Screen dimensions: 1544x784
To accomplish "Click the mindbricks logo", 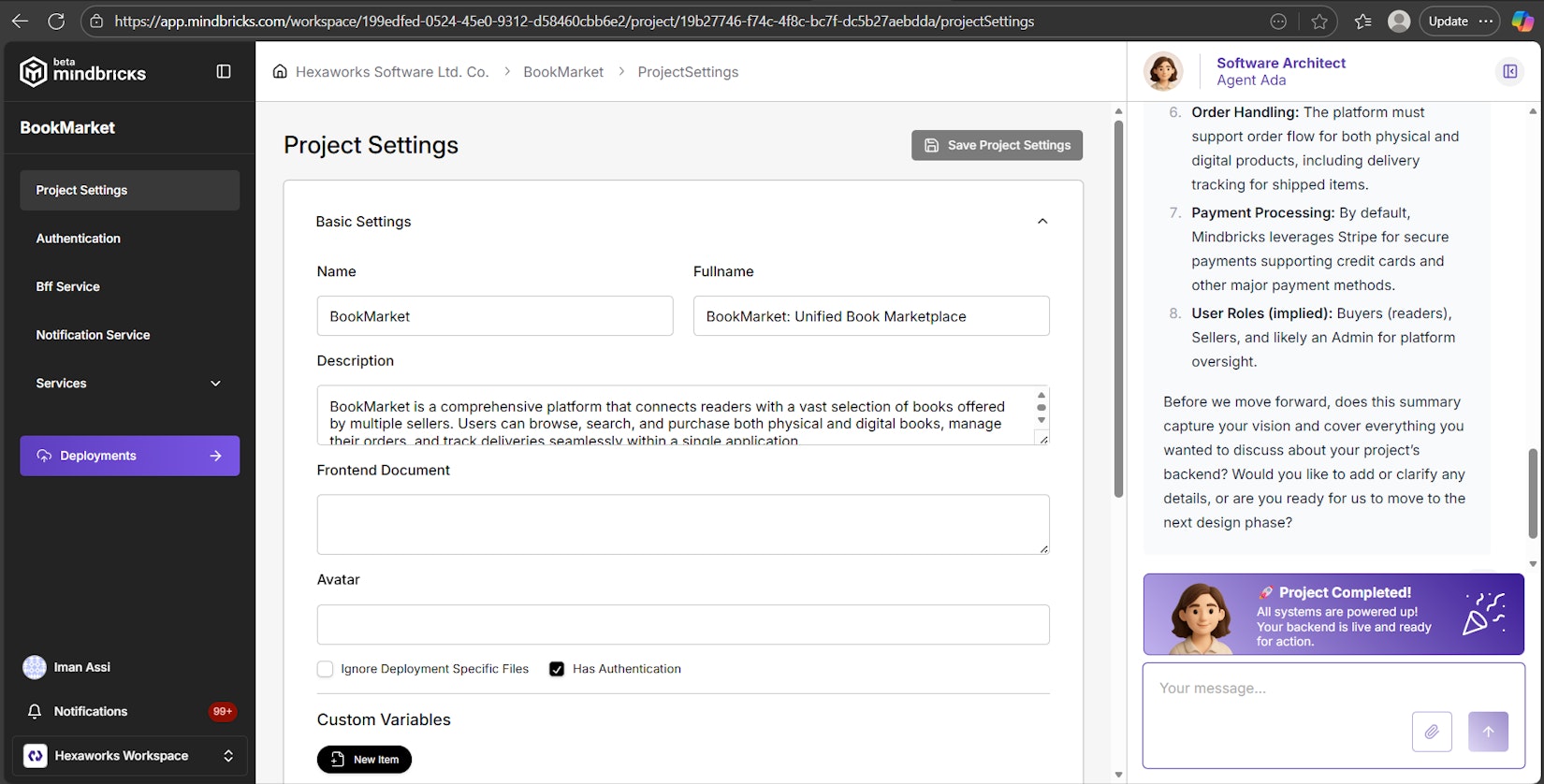I will [x=83, y=71].
